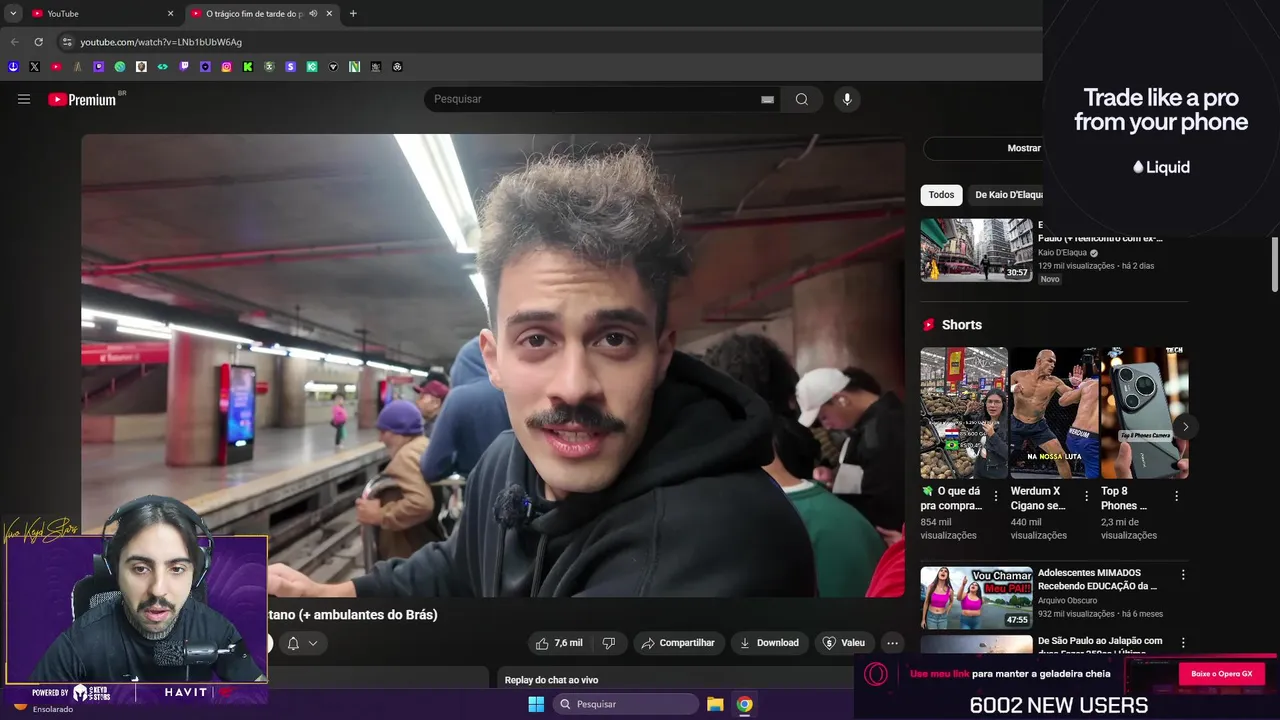Image resolution: width=1280 pixels, height=720 pixels.
Task: Select the De Kaio D'Elaqua chip
Action: pyautogui.click(x=1007, y=195)
